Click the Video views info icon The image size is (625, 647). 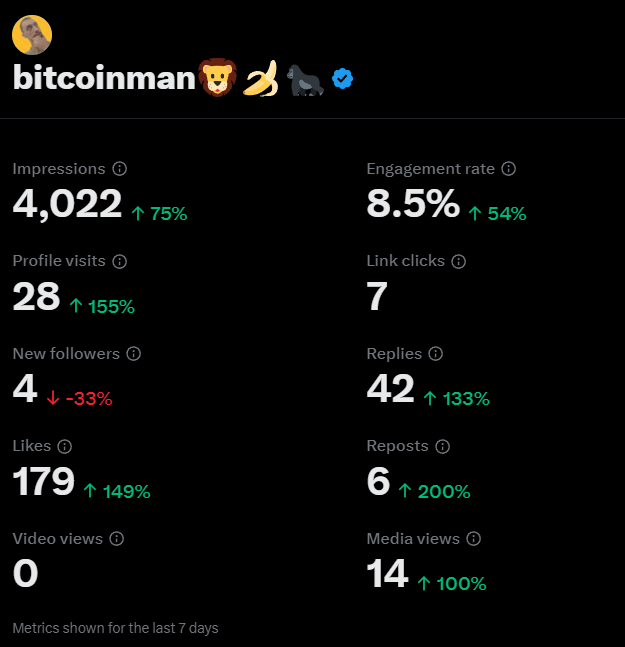[x=117, y=538]
